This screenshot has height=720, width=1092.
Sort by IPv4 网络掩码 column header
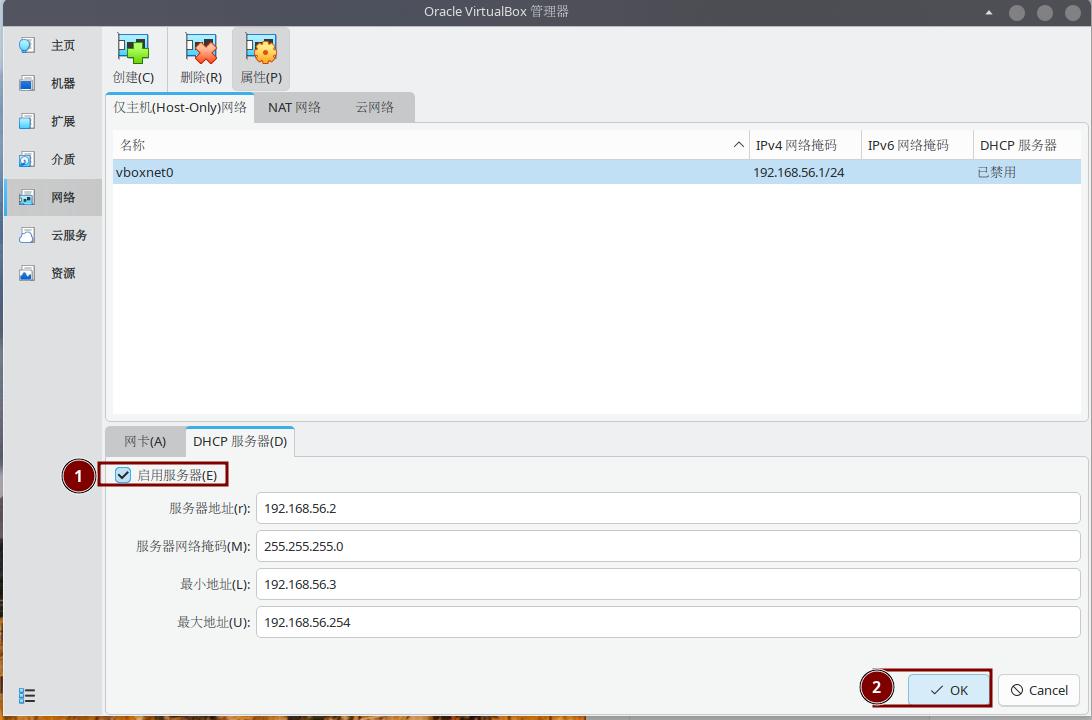click(805, 145)
